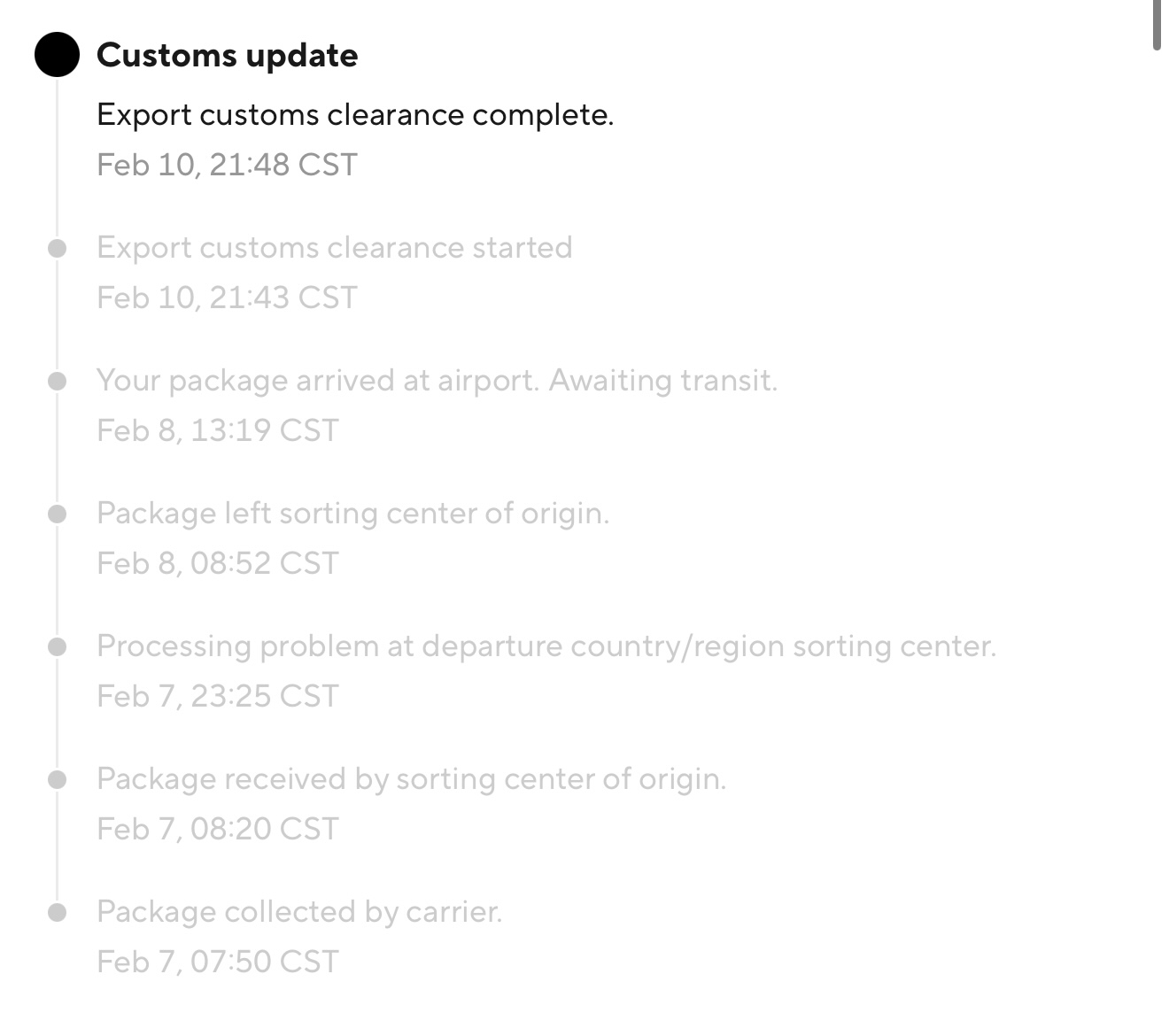This screenshot has height=1036, width=1169.
Task: Click Package received by sorting center text
Action: point(411,779)
